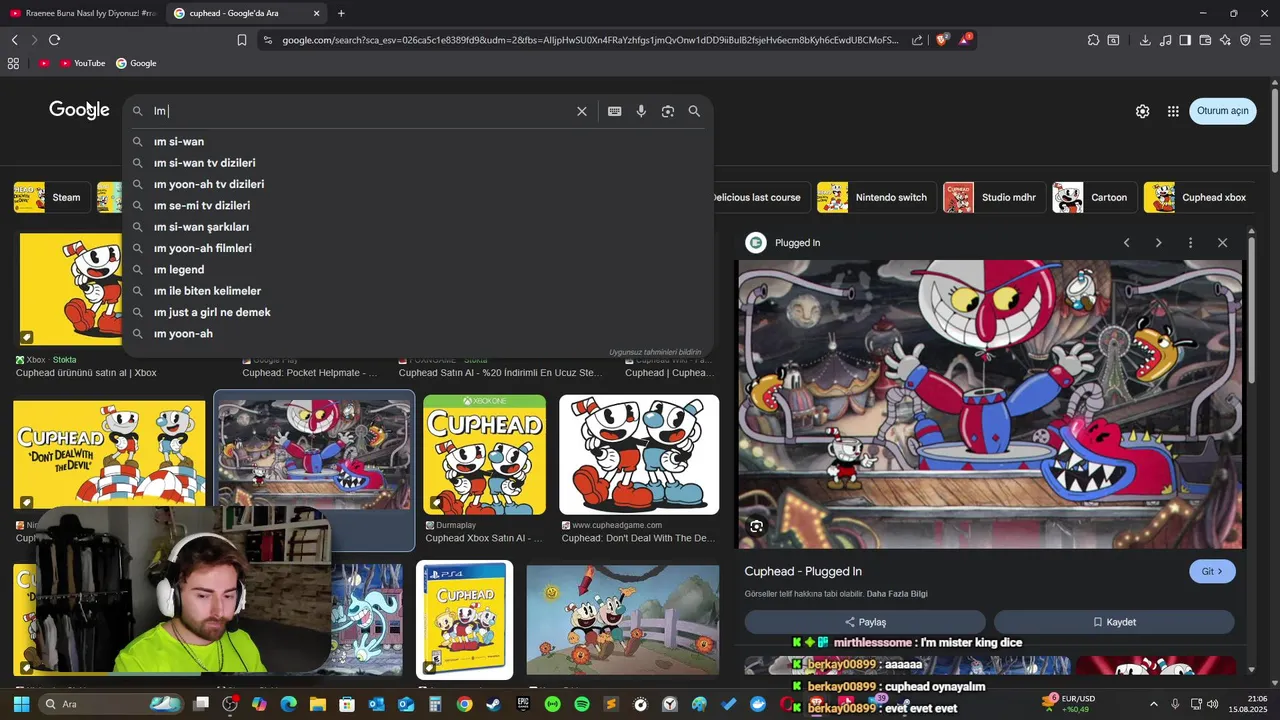Open the large Cuphead Plugged In preview image
This screenshot has width=1280, height=720.
click(x=990, y=404)
